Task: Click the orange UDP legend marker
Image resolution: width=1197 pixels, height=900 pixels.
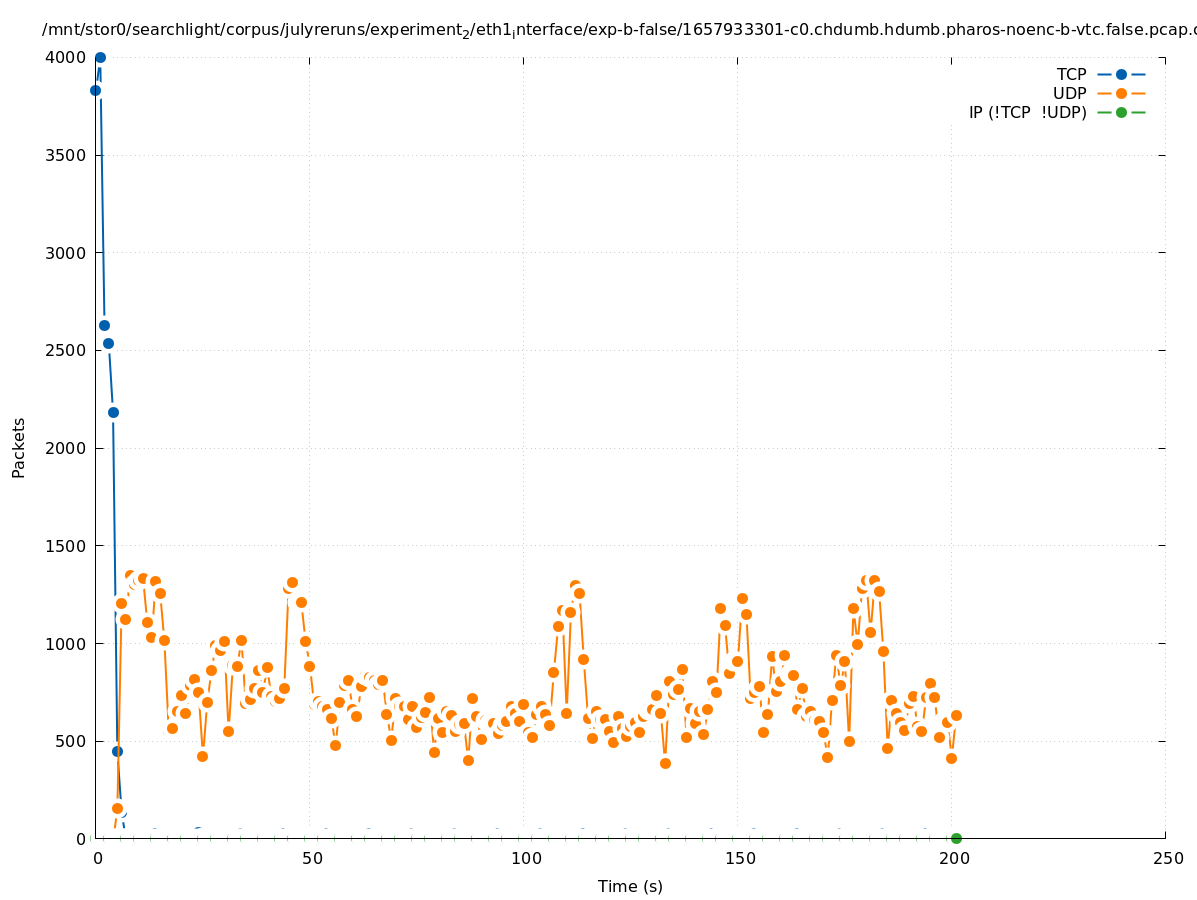Action: coord(1121,93)
